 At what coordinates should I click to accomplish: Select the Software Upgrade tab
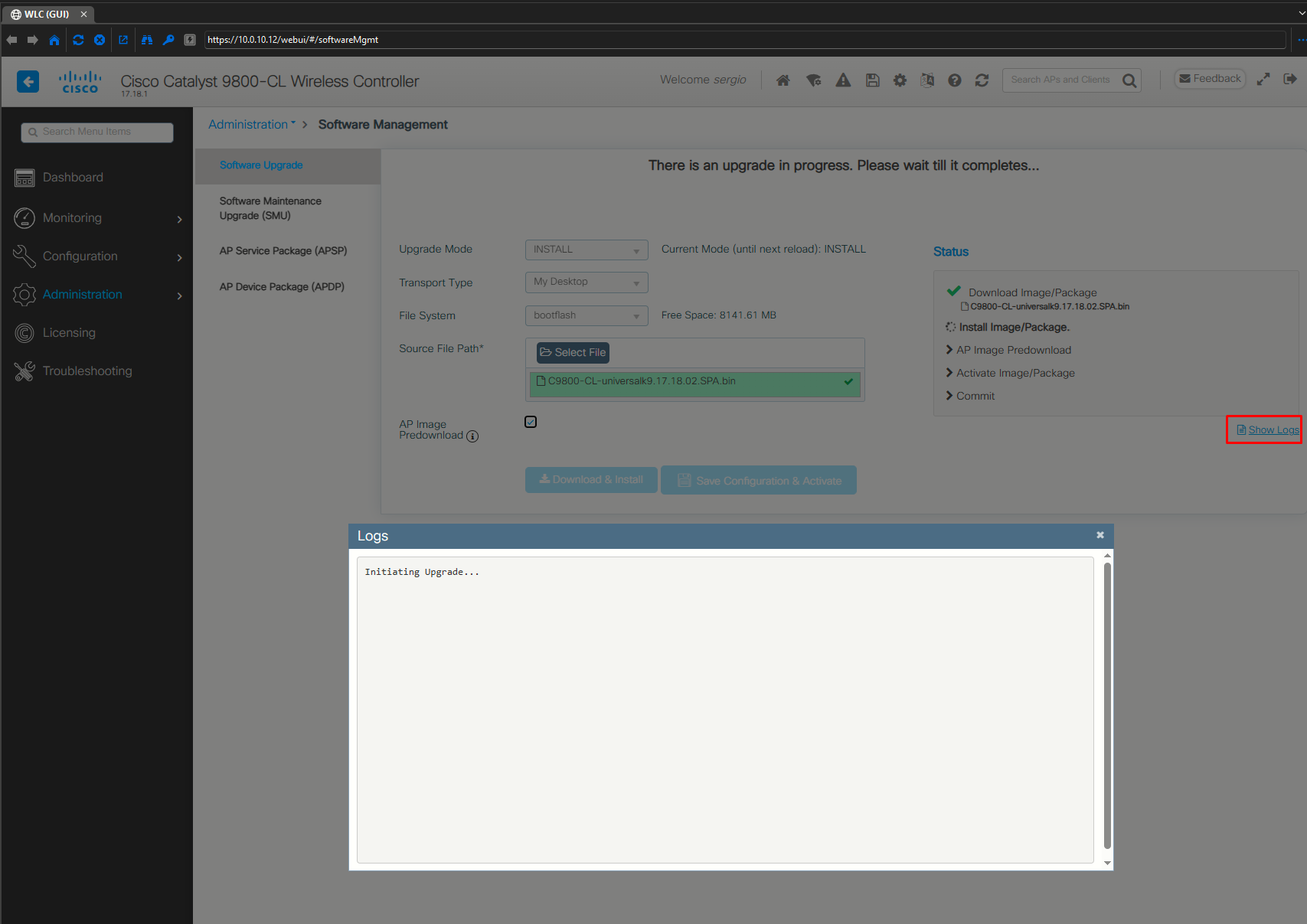pyautogui.click(x=288, y=166)
